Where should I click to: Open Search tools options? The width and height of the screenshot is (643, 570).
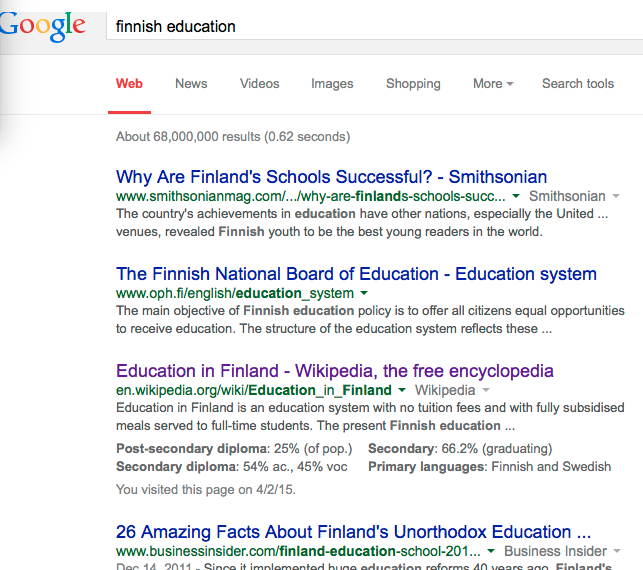(578, 84)
